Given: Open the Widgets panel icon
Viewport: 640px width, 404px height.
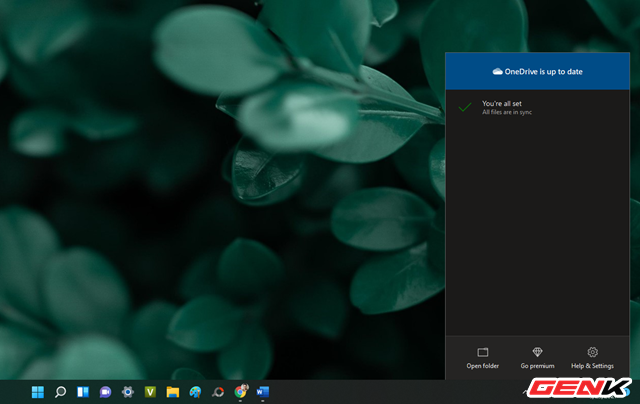Looking at the screenshot, I should tap(83, 392).
